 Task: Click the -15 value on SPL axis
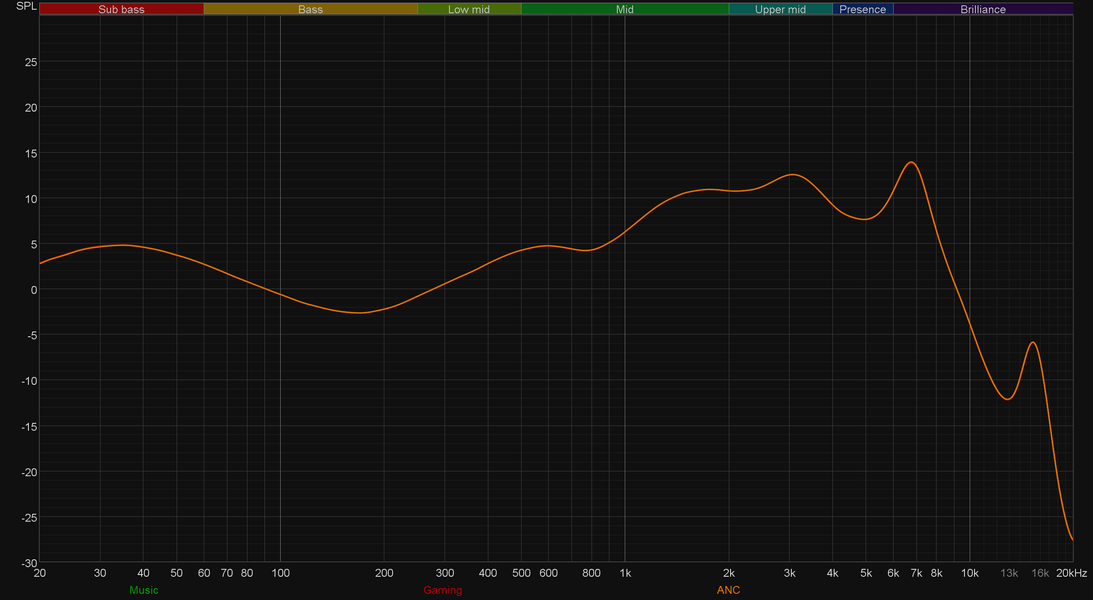click(x=29, y=426)
